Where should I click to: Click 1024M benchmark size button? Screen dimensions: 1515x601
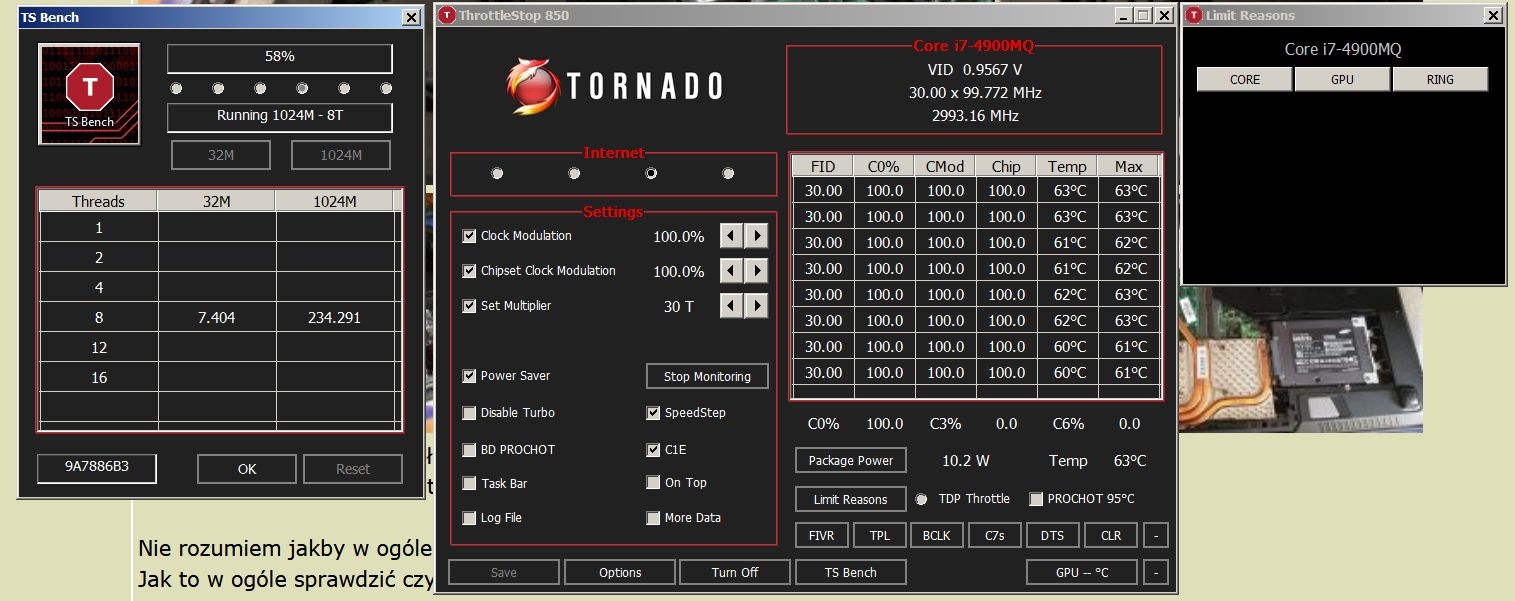(x=341, y=155)
